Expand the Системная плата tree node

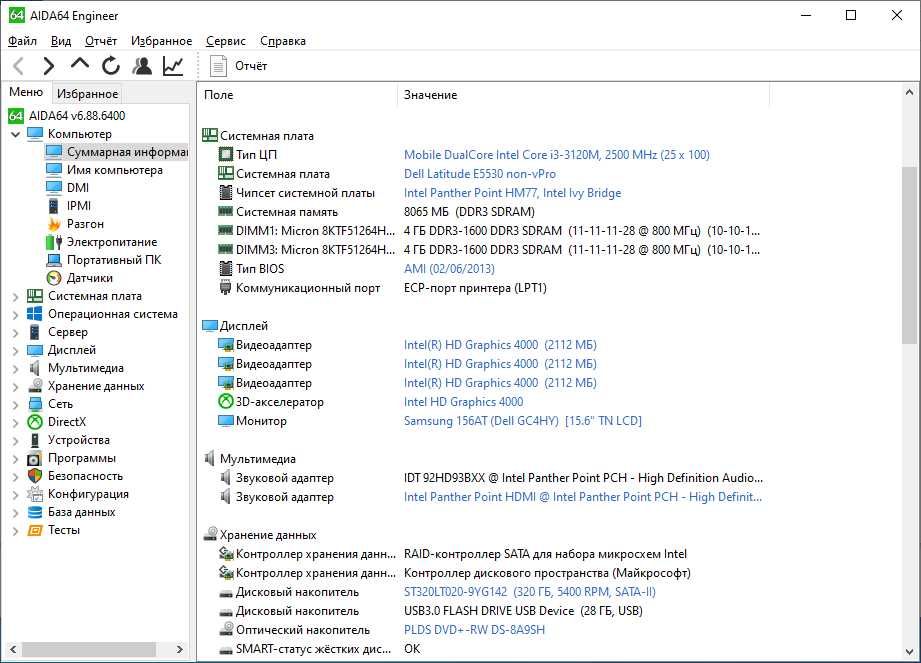[16, 297]
